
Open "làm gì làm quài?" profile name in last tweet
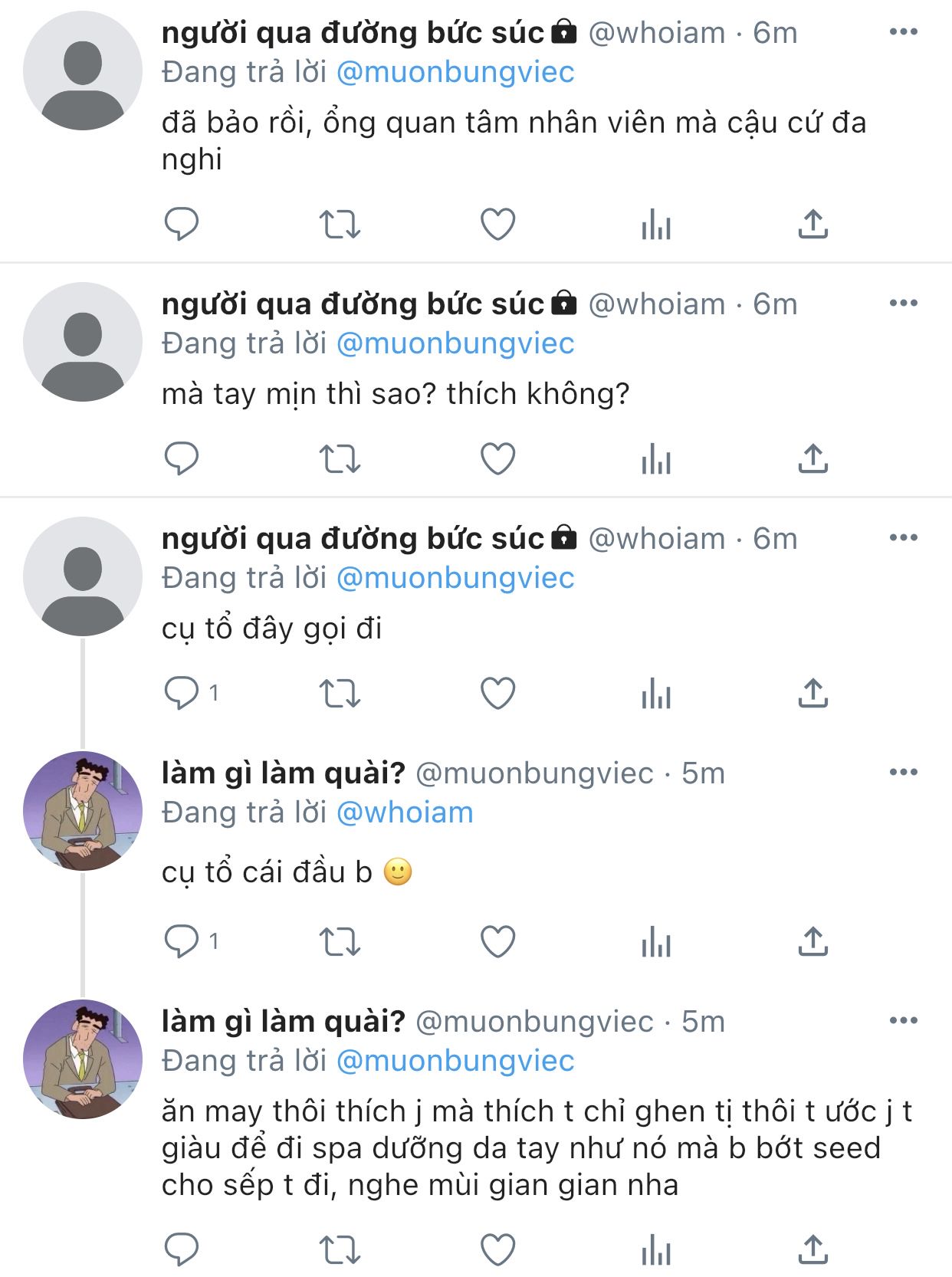[283, 1022]
